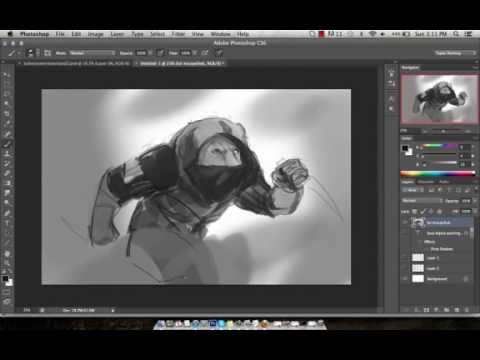Select the Background layer row
The width and height of the screenshot is (480, 360).
tap(438, 279)
